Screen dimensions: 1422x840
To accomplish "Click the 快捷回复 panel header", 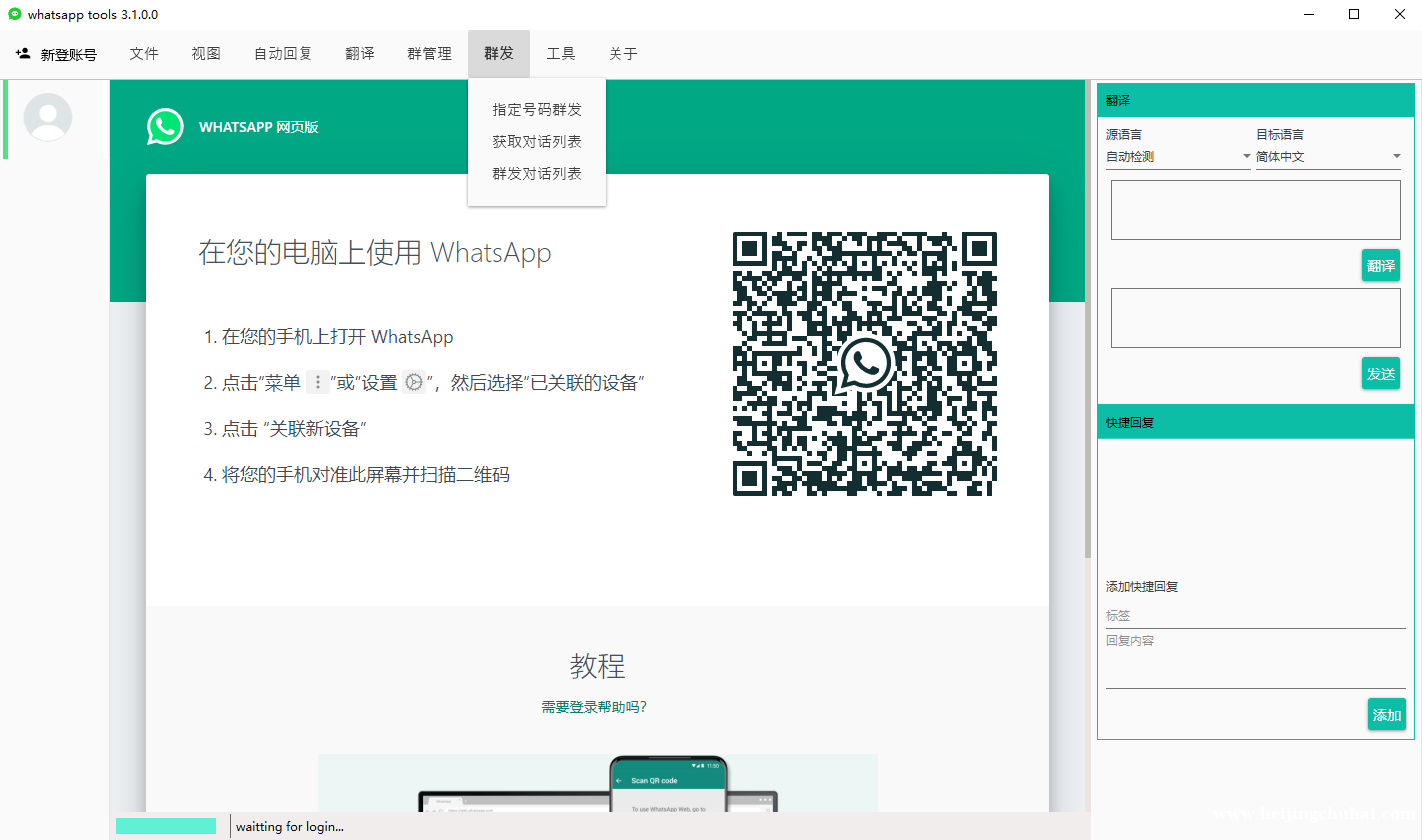I will pyautogui.click(x=1255, y=422).
